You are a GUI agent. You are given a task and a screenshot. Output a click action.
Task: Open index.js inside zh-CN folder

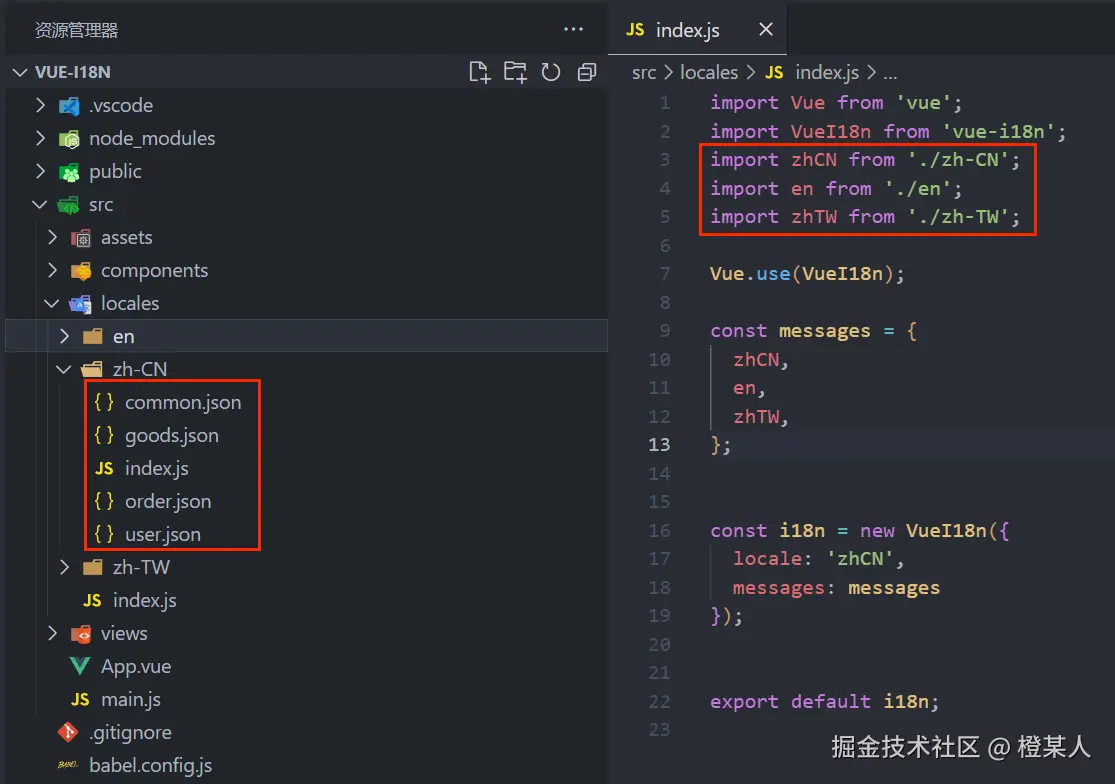[156, 468]
